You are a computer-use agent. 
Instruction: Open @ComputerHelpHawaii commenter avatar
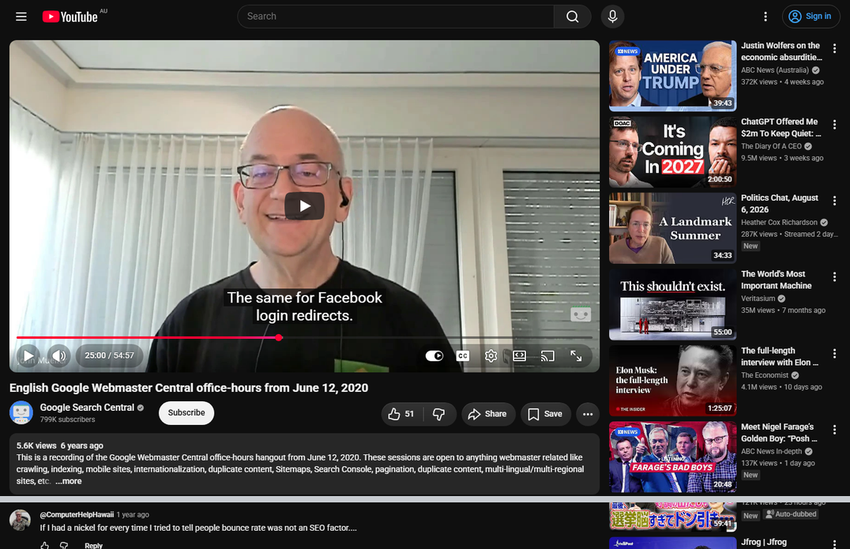[x=21, y=520]
